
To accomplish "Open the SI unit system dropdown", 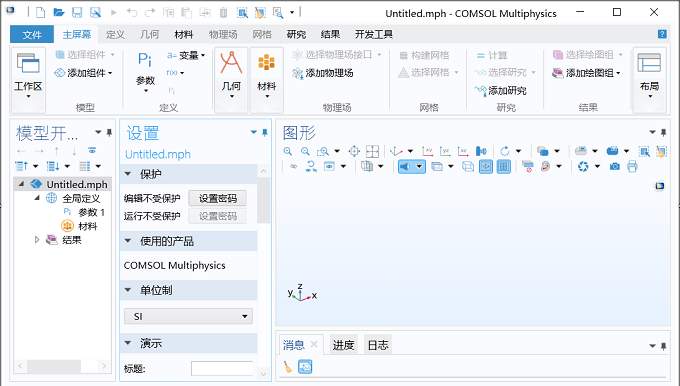I will click(188, 316).
